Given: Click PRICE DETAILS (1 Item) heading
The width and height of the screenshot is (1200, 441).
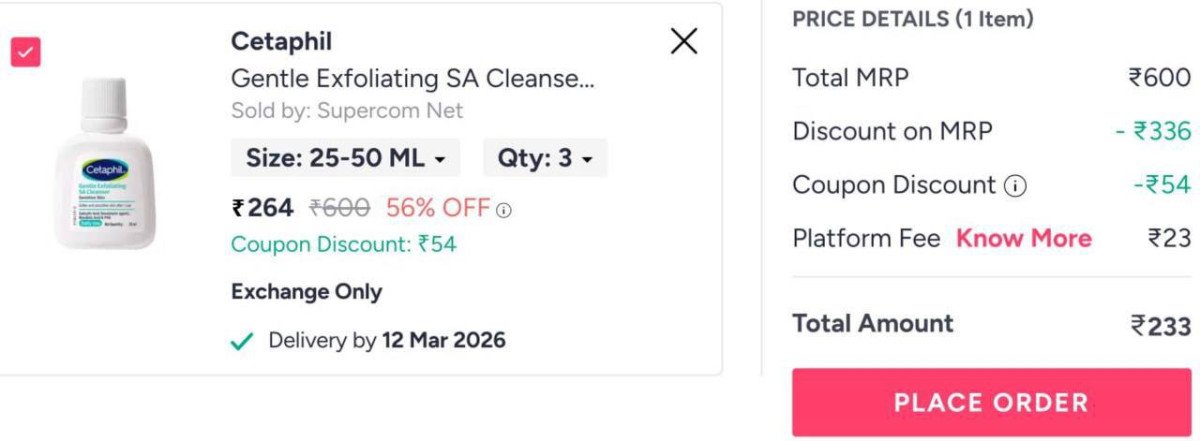Looking at the screenshot, I should pyautogui.click(x=912, y=19).
